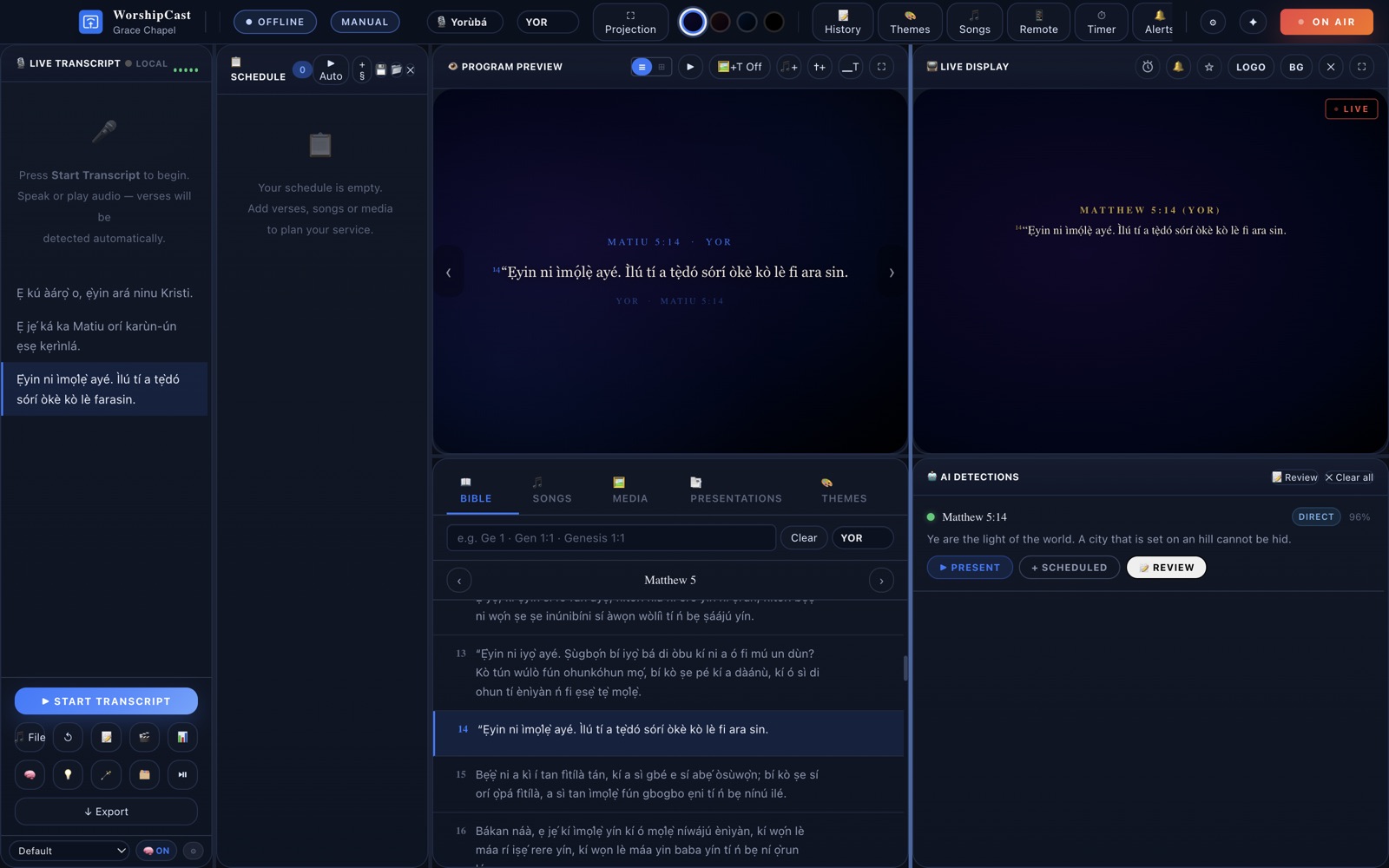Screen dimensions: 1389x868
Task: Click the brain icon button in transcript tools
Action: (30, 774)
